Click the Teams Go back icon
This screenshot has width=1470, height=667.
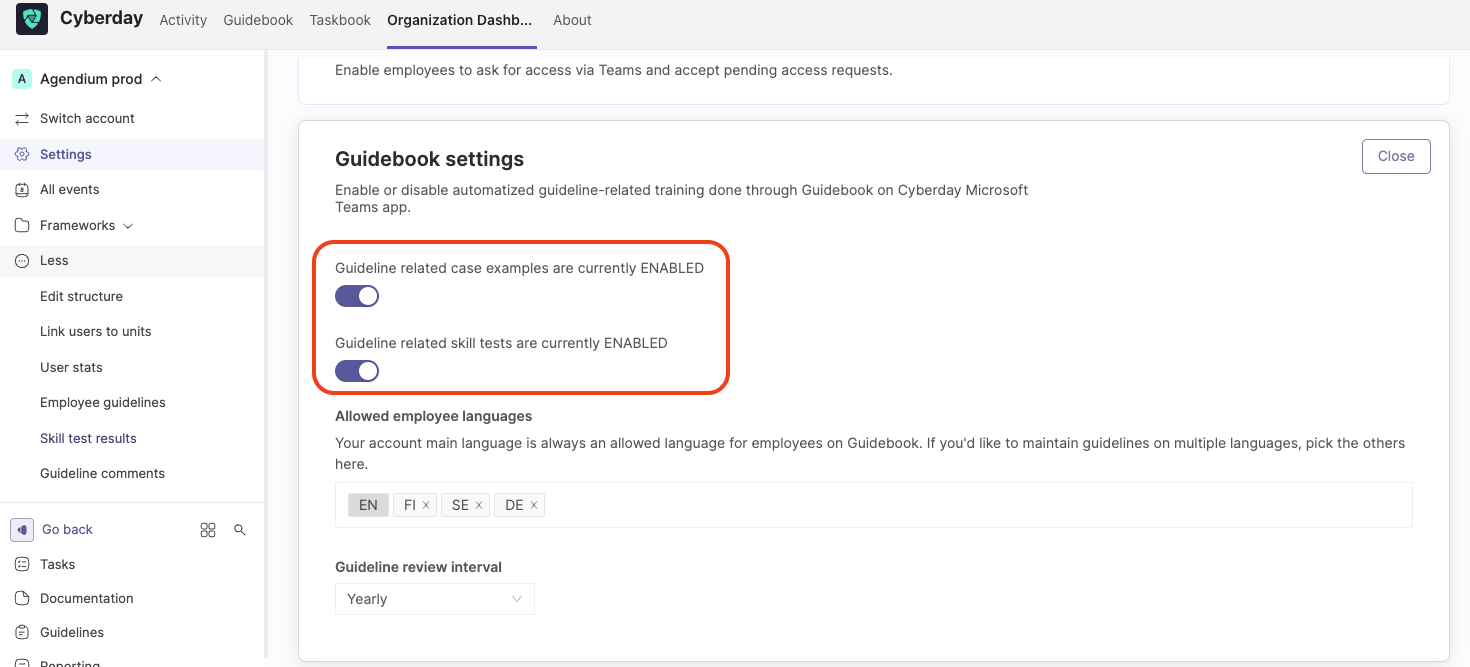22,529
